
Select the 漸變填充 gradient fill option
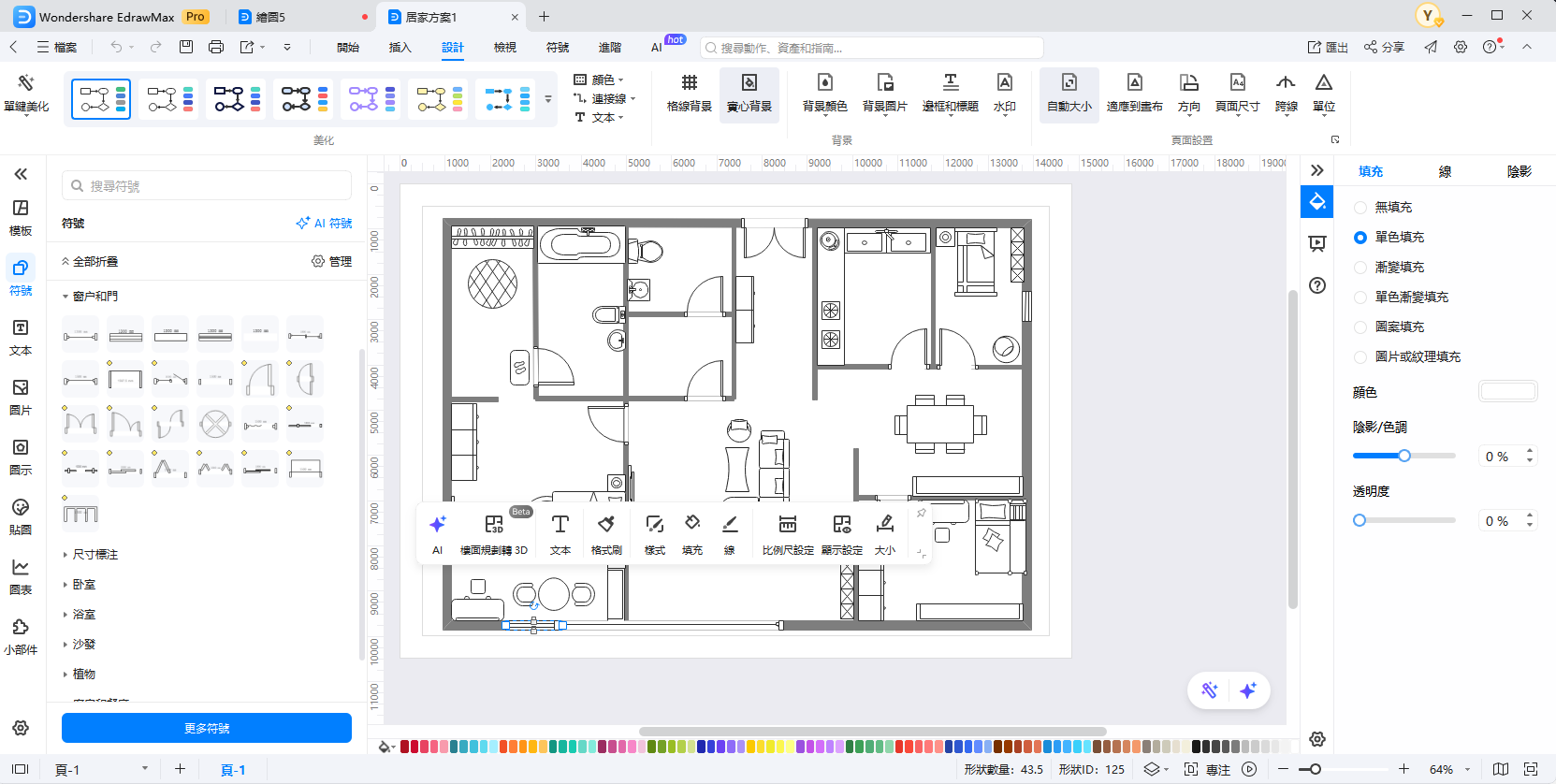coord(1360,268)
